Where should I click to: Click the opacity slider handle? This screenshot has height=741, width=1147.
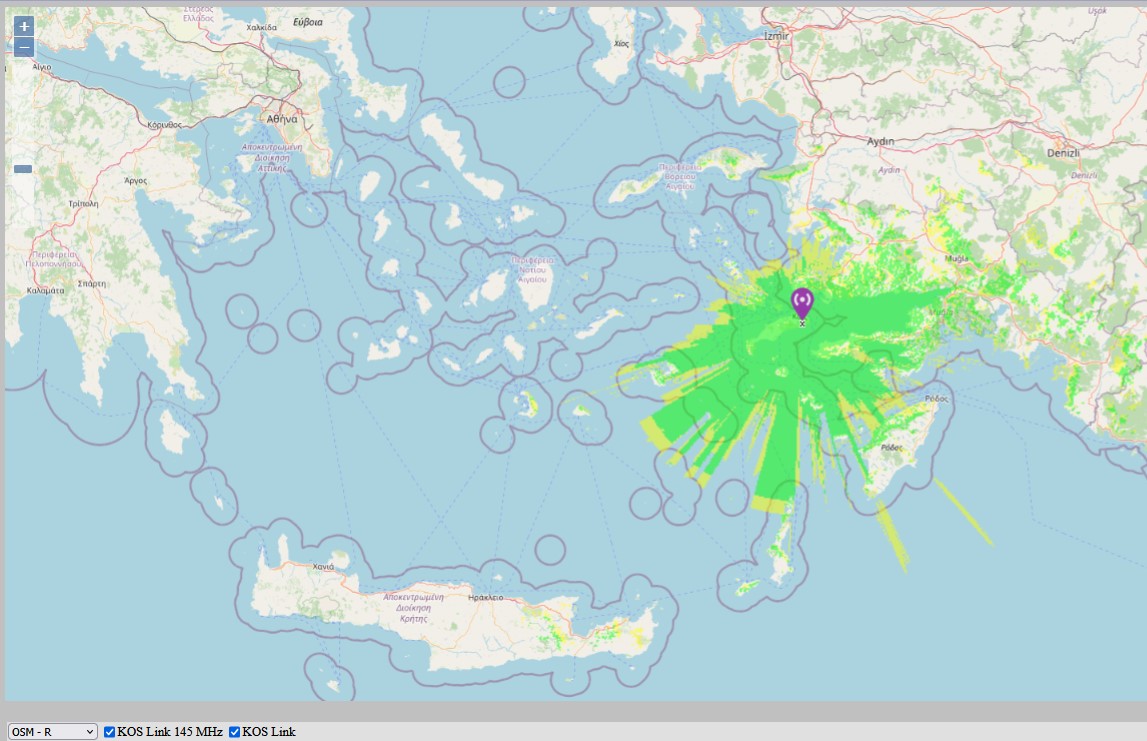(x=23, y=169)
